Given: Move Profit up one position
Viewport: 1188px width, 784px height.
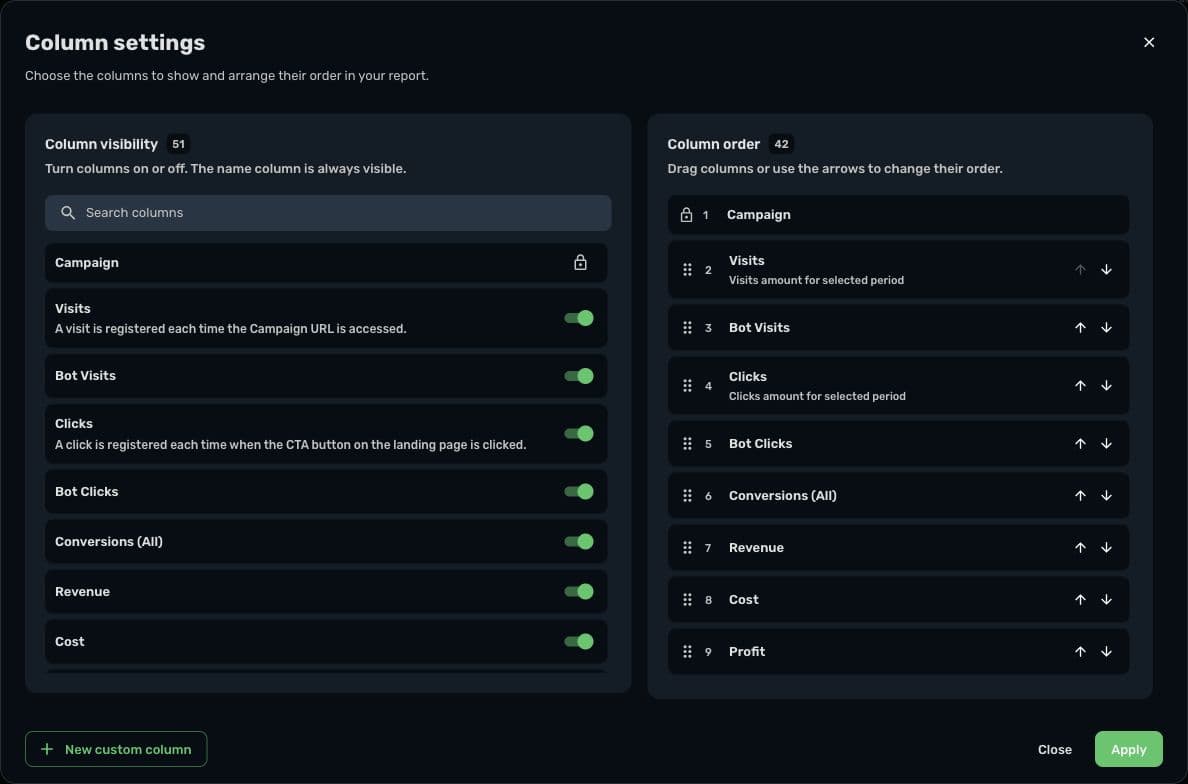Looking at the screenshot, I should click(x=1080, y=651).
